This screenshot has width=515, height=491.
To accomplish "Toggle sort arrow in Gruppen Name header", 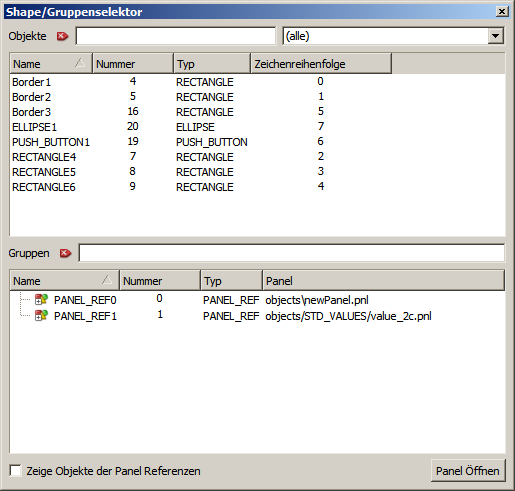I will point(107,280).
